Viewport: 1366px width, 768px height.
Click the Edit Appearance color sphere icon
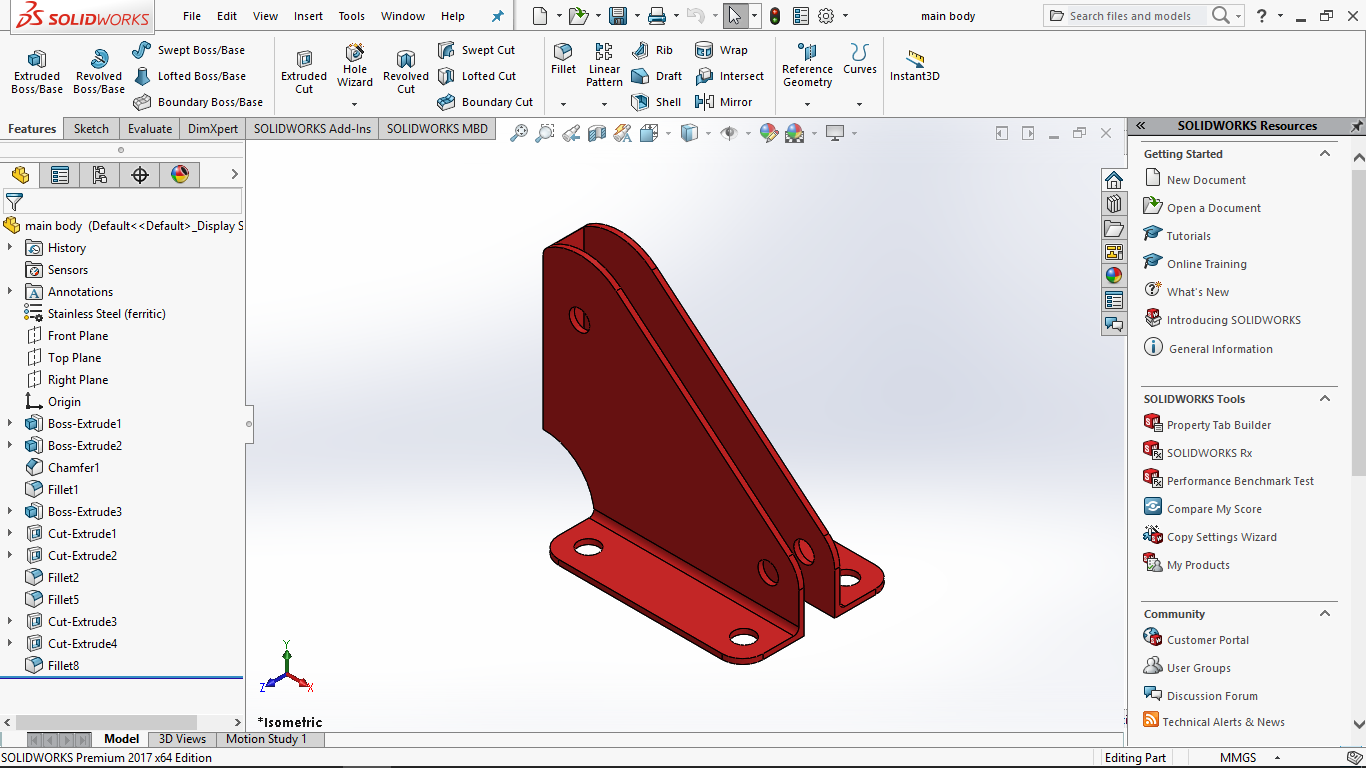tap(768, 133)
